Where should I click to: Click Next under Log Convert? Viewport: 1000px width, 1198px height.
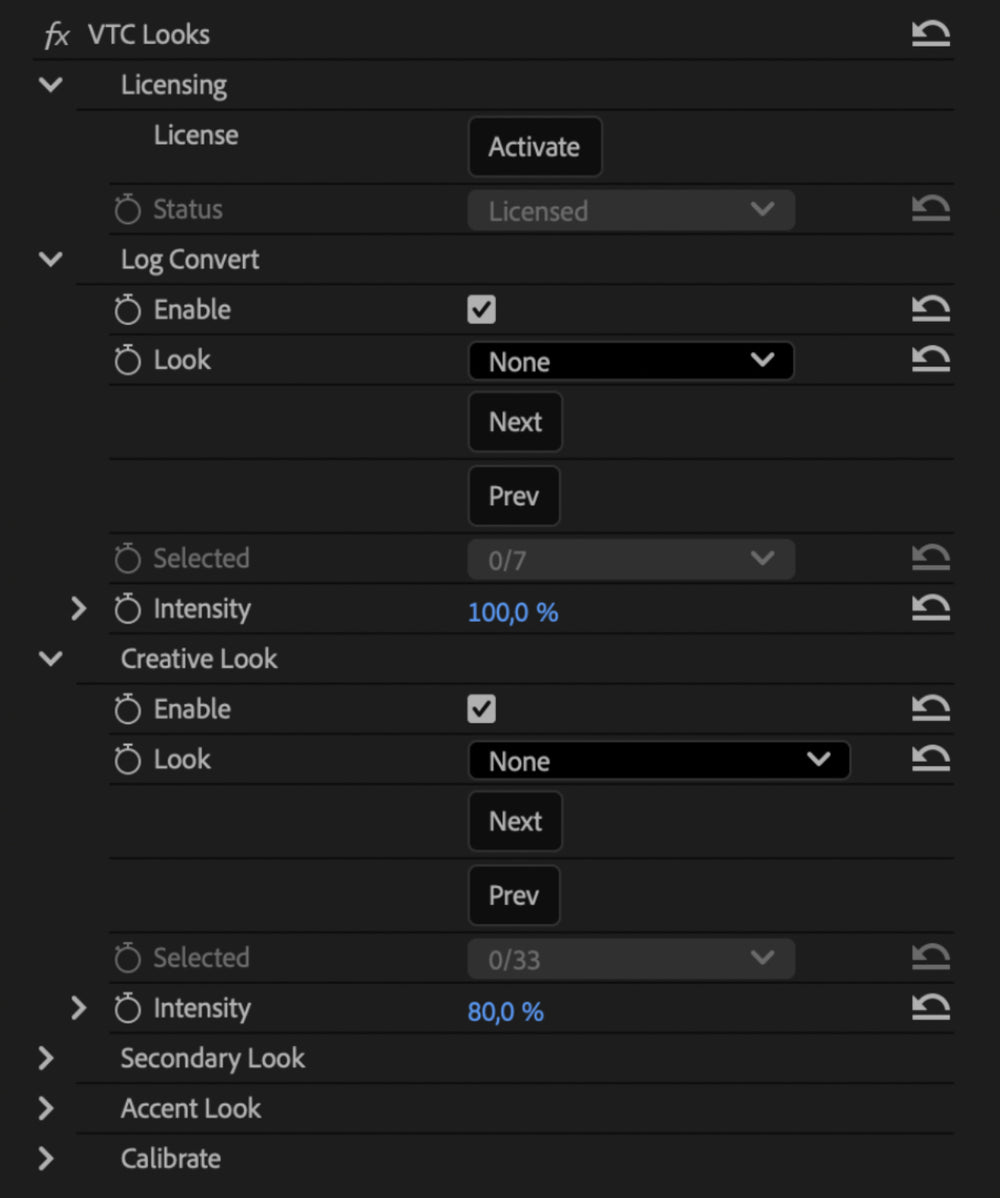pos(515,422)
